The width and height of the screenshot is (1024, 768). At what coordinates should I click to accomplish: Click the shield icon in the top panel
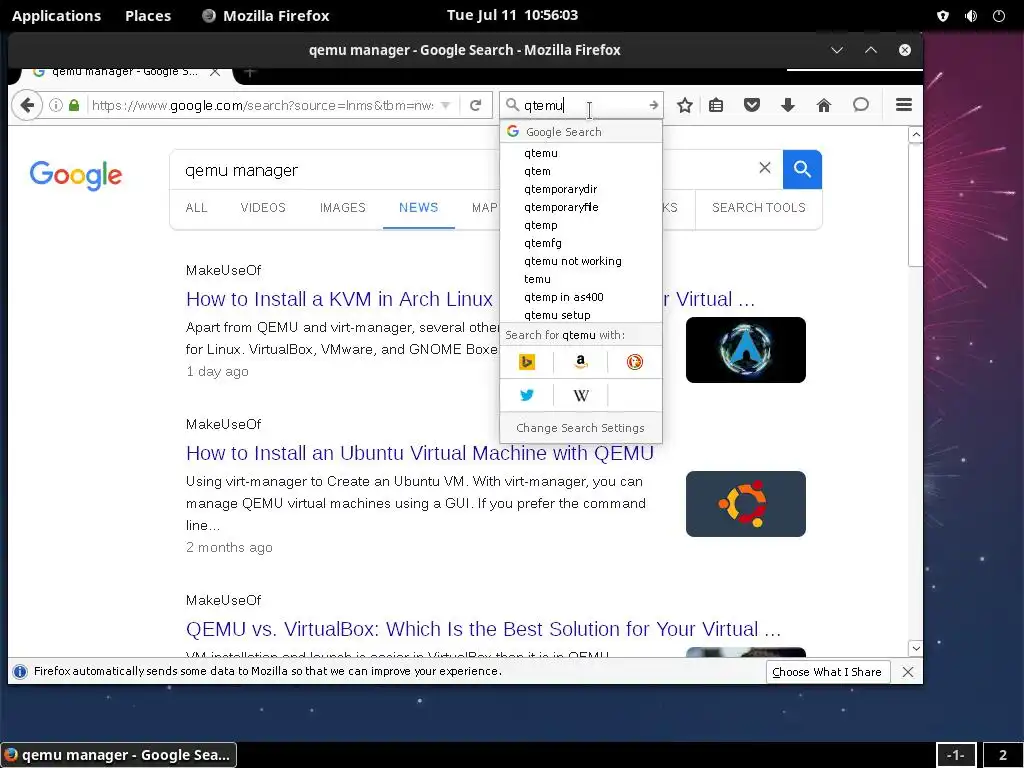tap(943, 16)
